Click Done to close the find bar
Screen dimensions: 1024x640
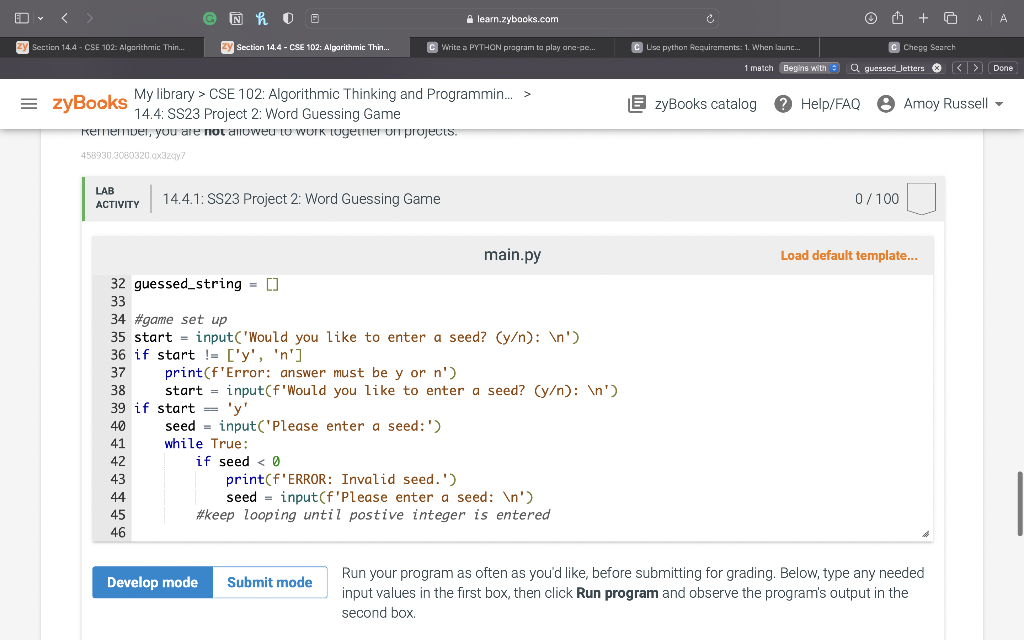(1004, 68)
